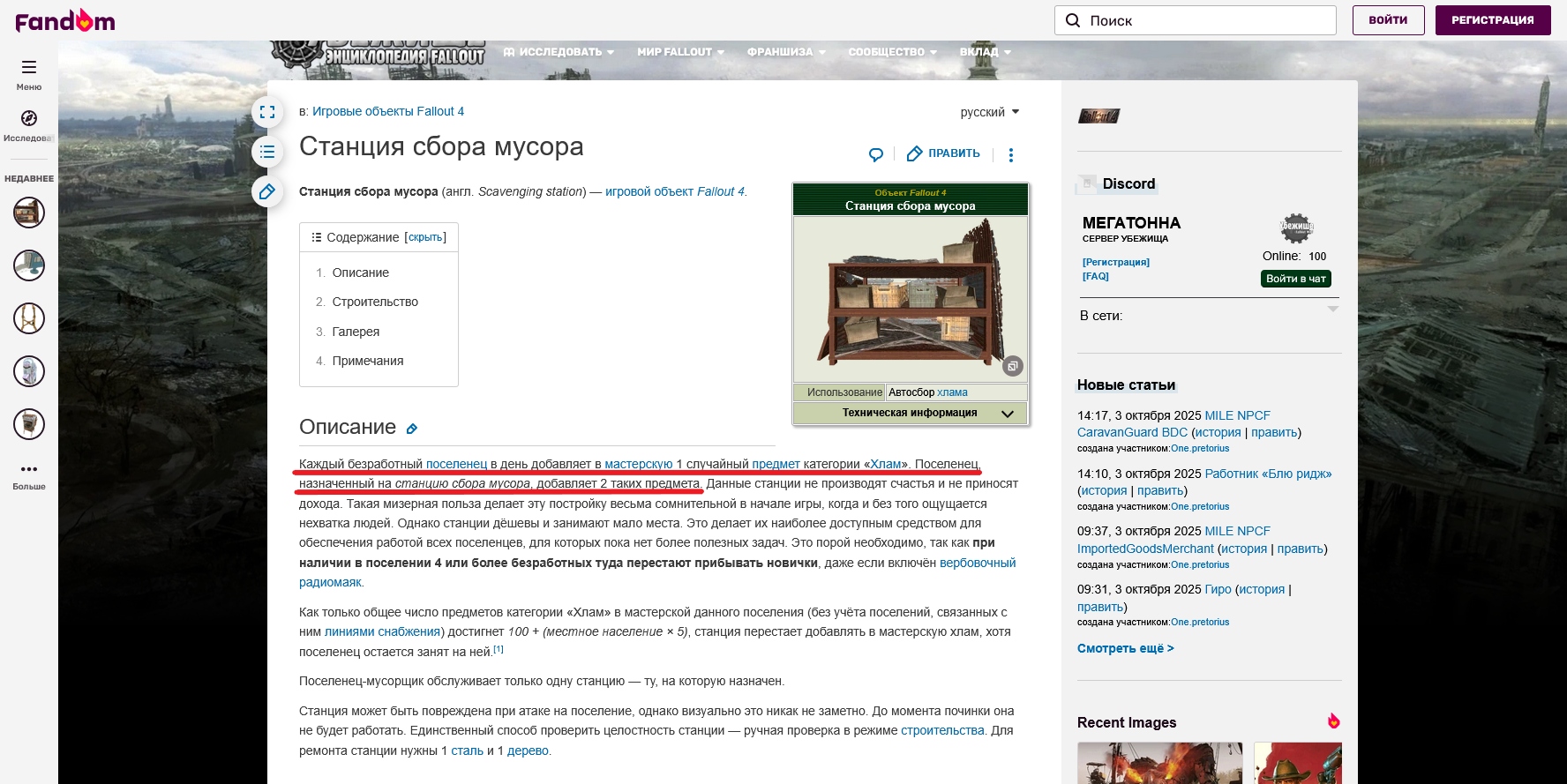1567x784 pixels.
Task: Open the Работник «Блю ридж» article link
Action: point(1268,474)
